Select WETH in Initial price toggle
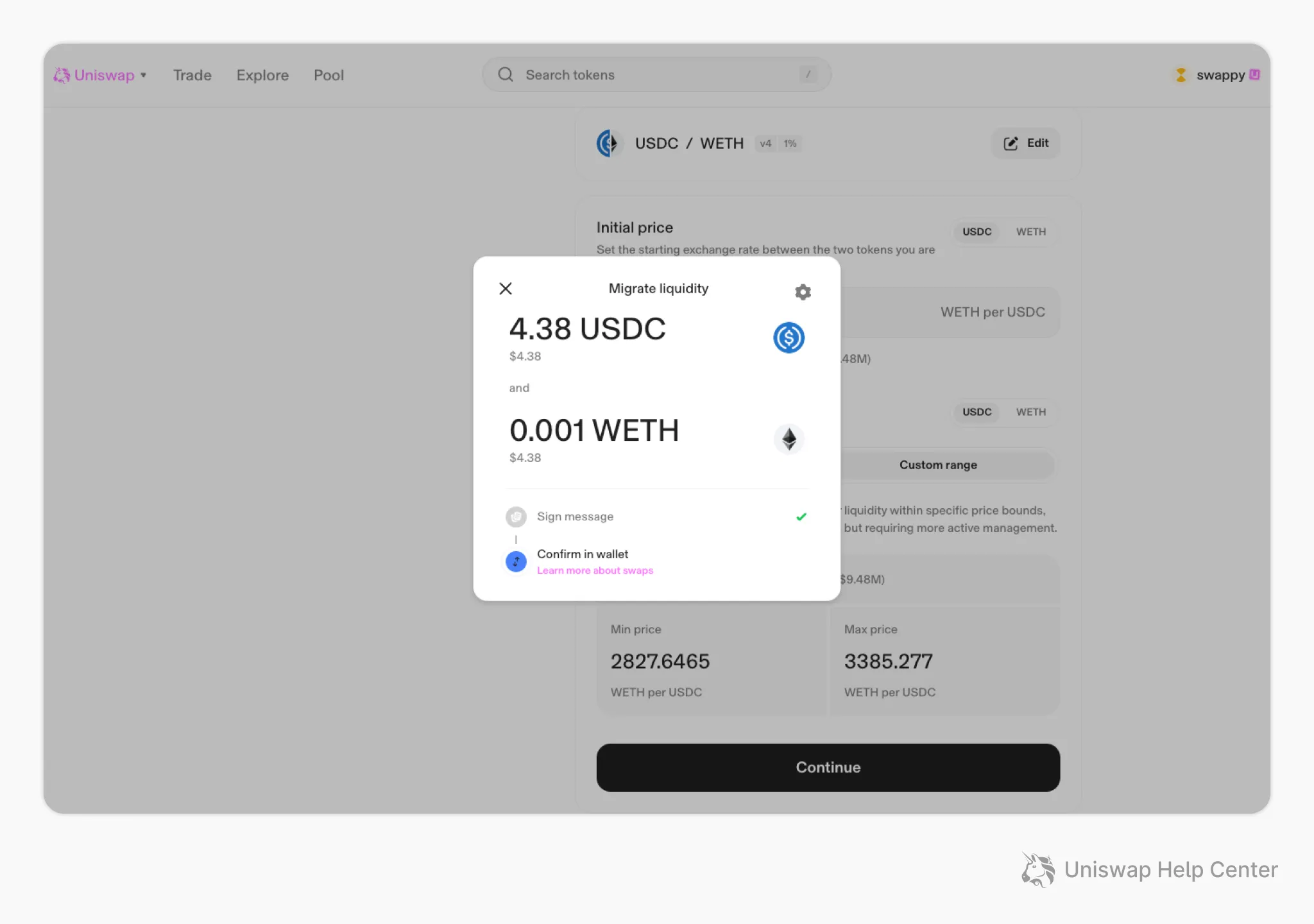1314x924 pixels. tap(1030, 232)
